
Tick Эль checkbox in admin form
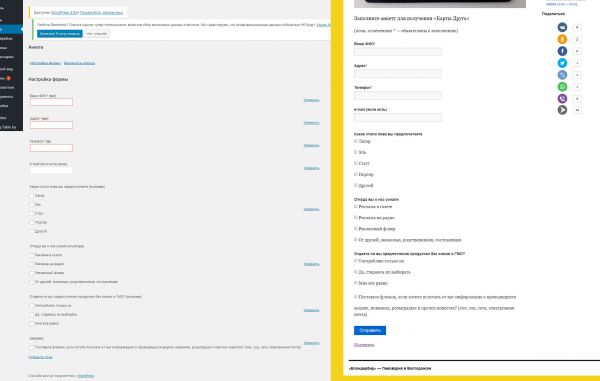(x=32, y=205)
